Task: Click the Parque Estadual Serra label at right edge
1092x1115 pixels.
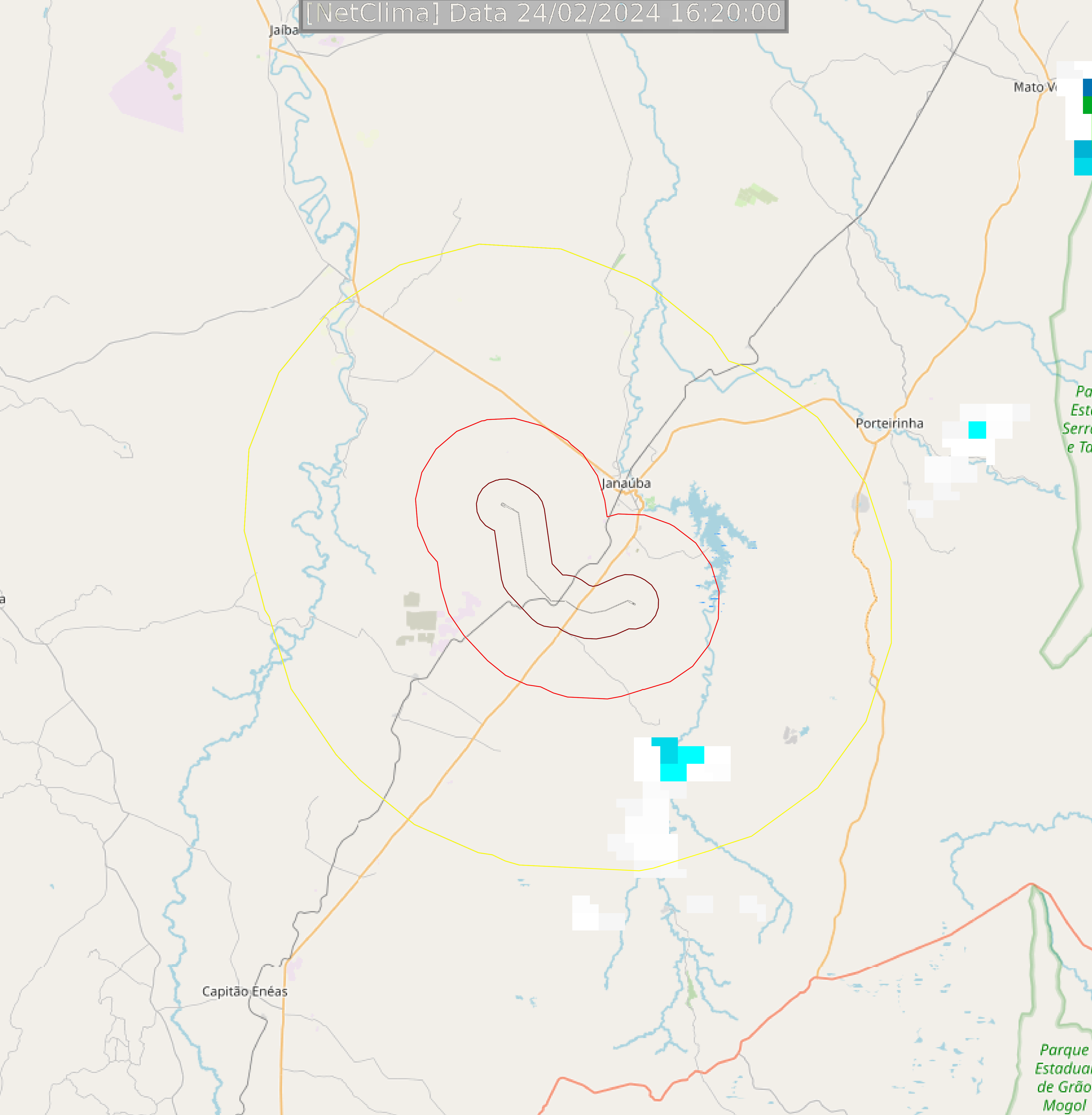Action: (x=1077, y=419)
